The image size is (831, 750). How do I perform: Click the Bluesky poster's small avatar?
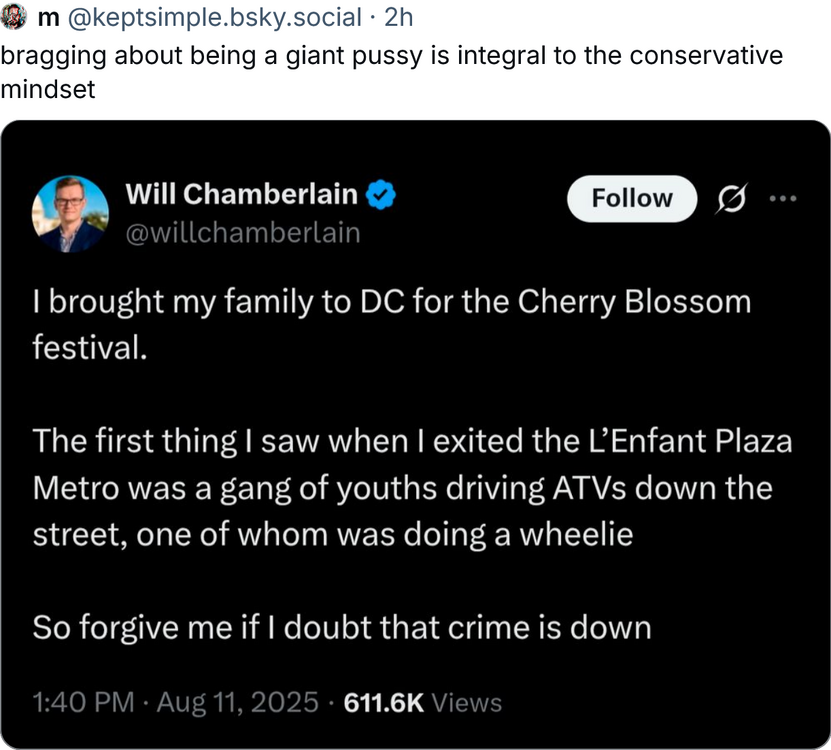point(14,18)
